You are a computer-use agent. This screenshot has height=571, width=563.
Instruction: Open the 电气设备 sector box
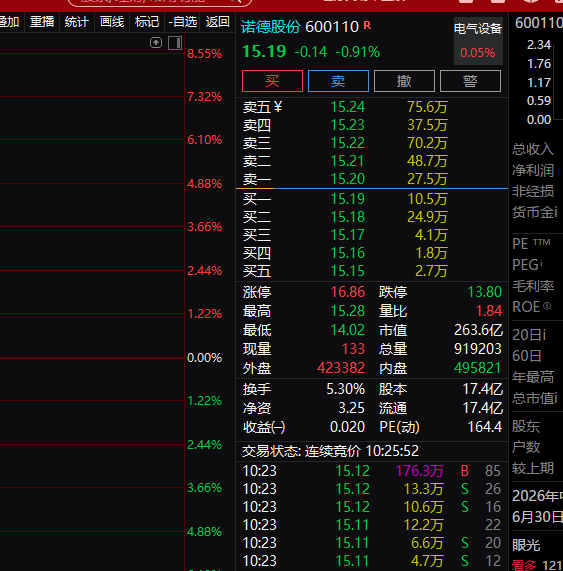[x=478, y=41]
